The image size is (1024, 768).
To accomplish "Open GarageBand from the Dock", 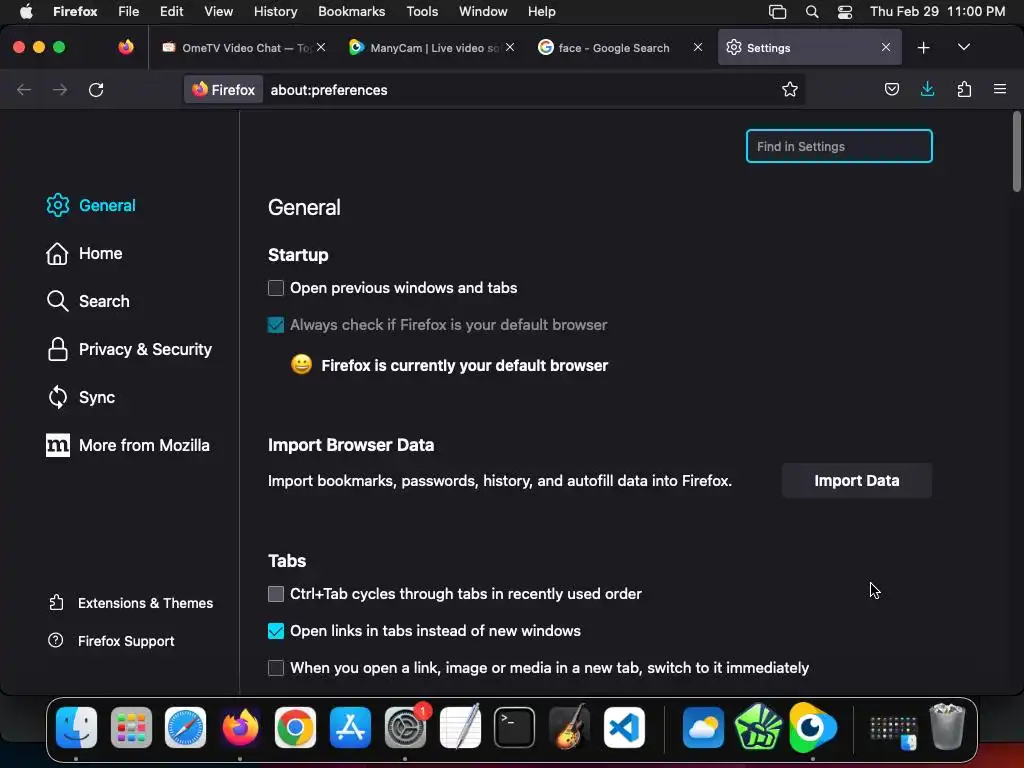I will (569, 727).
